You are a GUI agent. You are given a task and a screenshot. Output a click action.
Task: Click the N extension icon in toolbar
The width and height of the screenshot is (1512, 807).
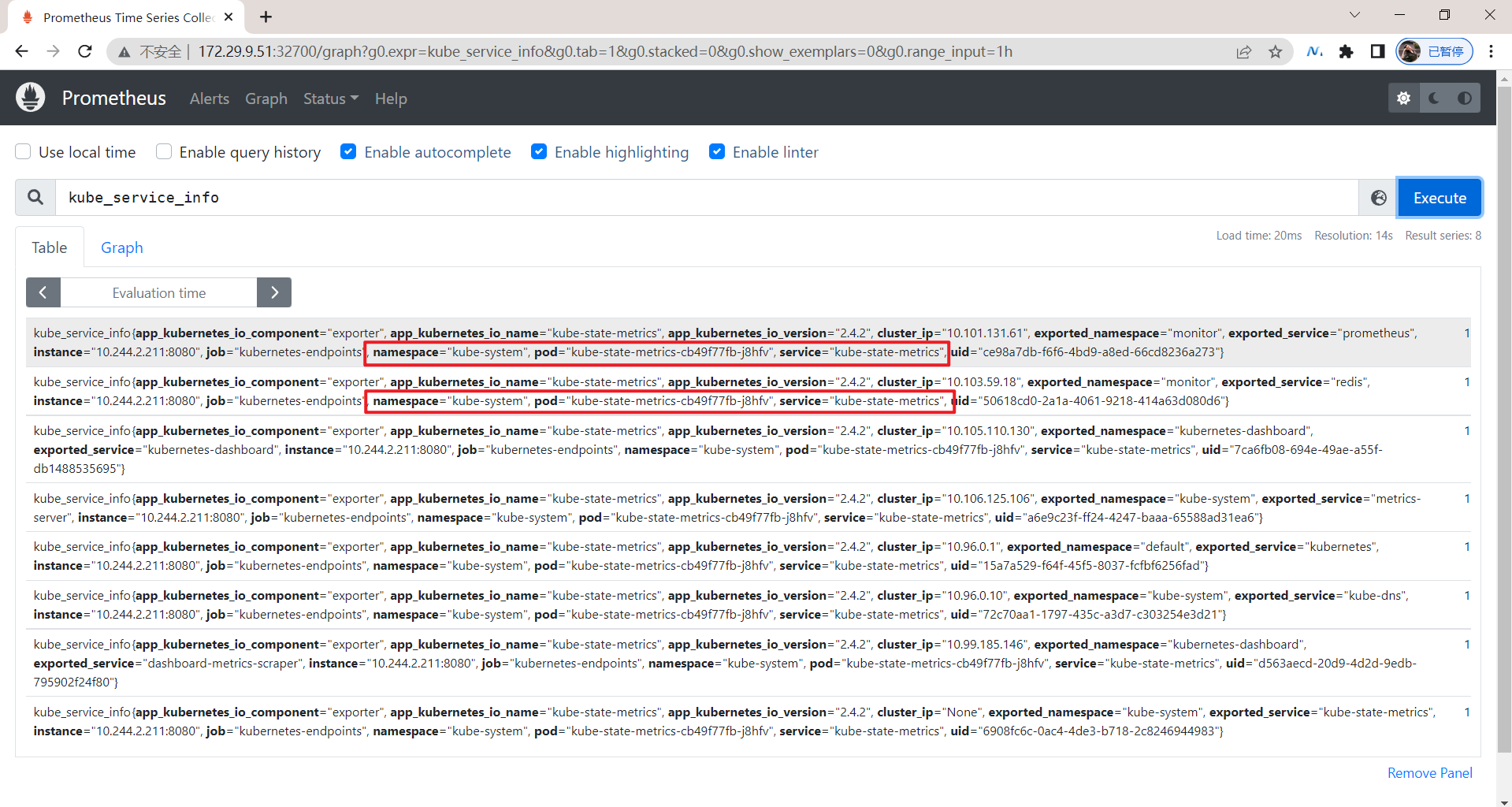tap(1314, 52)
